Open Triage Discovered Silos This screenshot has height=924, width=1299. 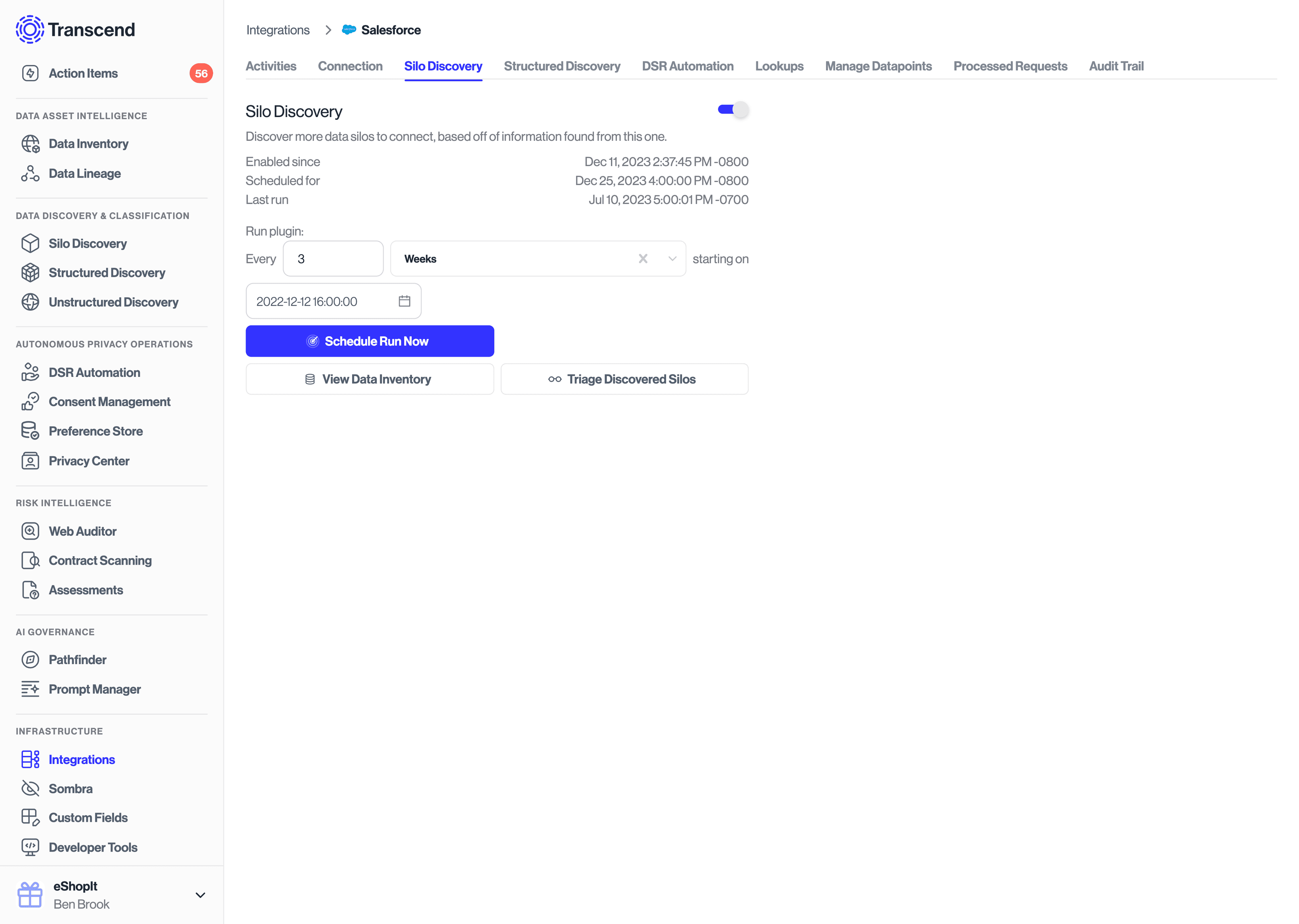click(x=624, y=378)
